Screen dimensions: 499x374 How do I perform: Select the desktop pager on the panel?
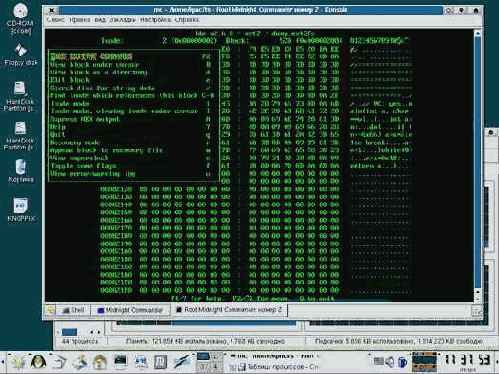click(209, 361)
